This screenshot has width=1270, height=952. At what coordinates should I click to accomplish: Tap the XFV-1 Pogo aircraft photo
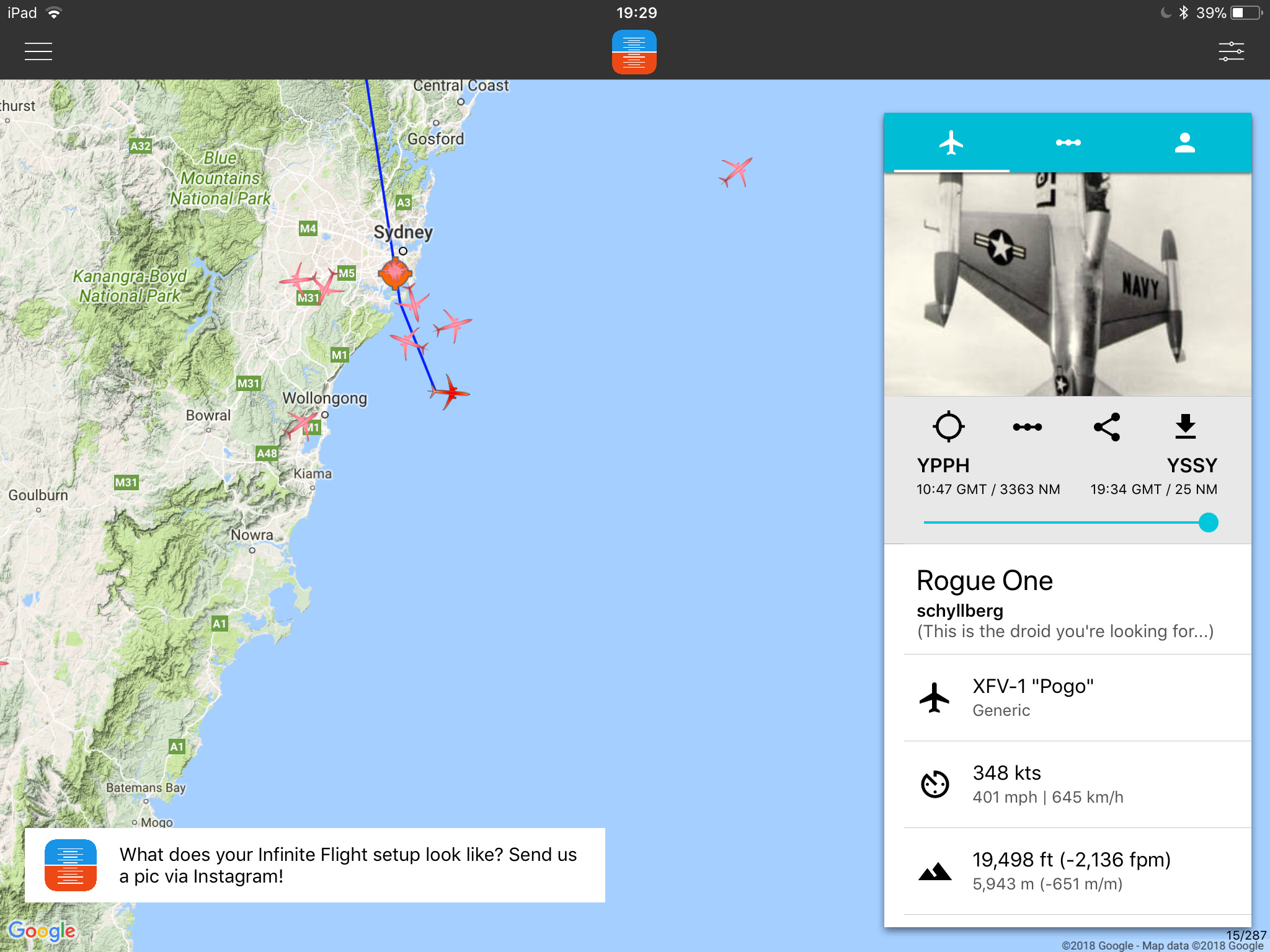(1067, 284)
